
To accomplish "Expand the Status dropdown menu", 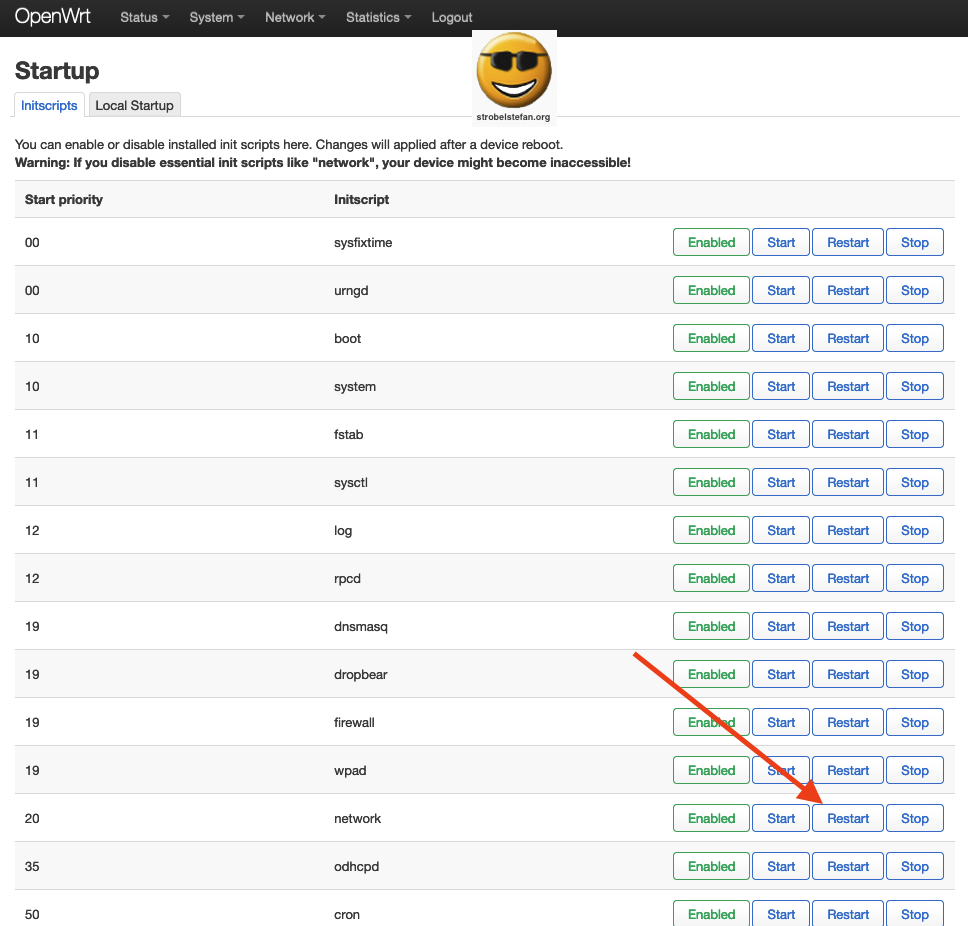I will (144, 17).
